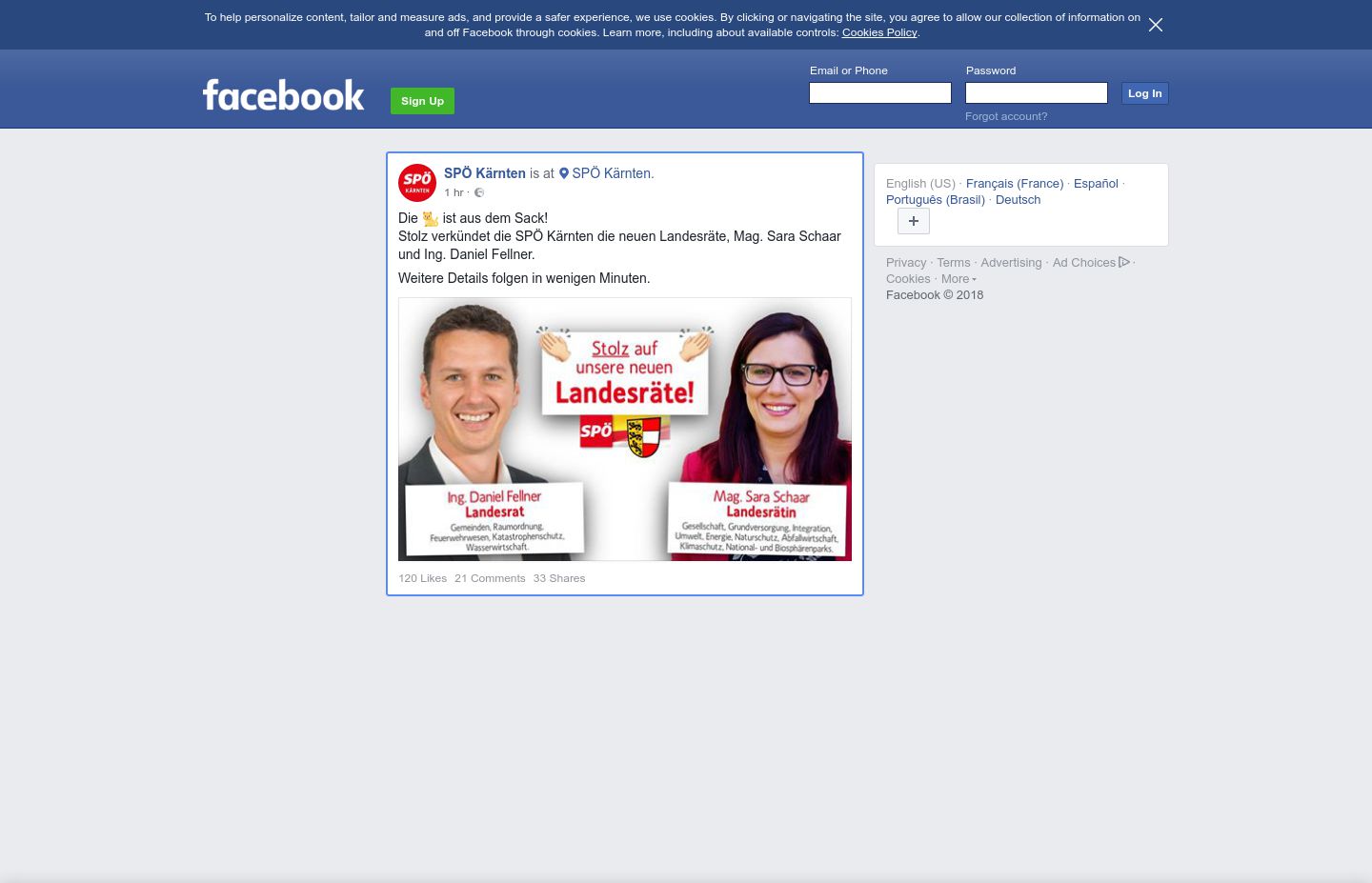Image resolution: width=1372 pixels, height=883 pixels.
Task: Click the plus button for more languages
Action: click(914, 221)
